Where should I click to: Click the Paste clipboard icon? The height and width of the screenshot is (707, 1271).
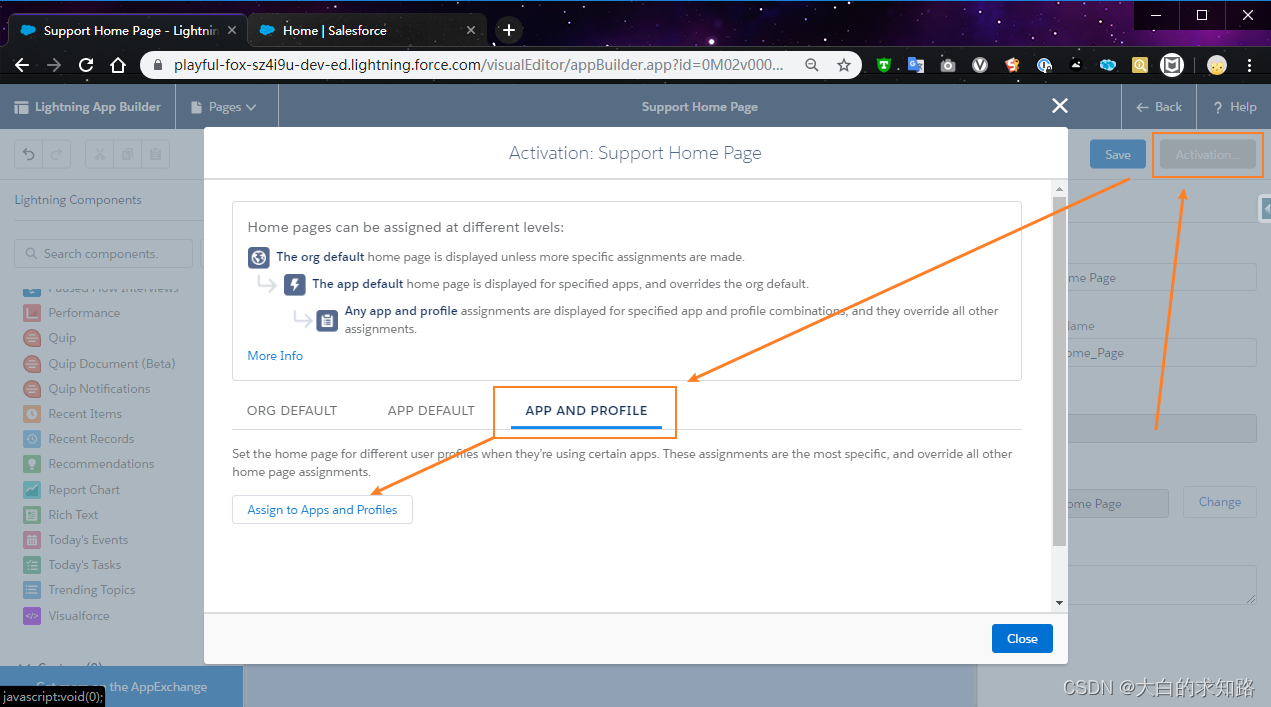tap(155, 154)
